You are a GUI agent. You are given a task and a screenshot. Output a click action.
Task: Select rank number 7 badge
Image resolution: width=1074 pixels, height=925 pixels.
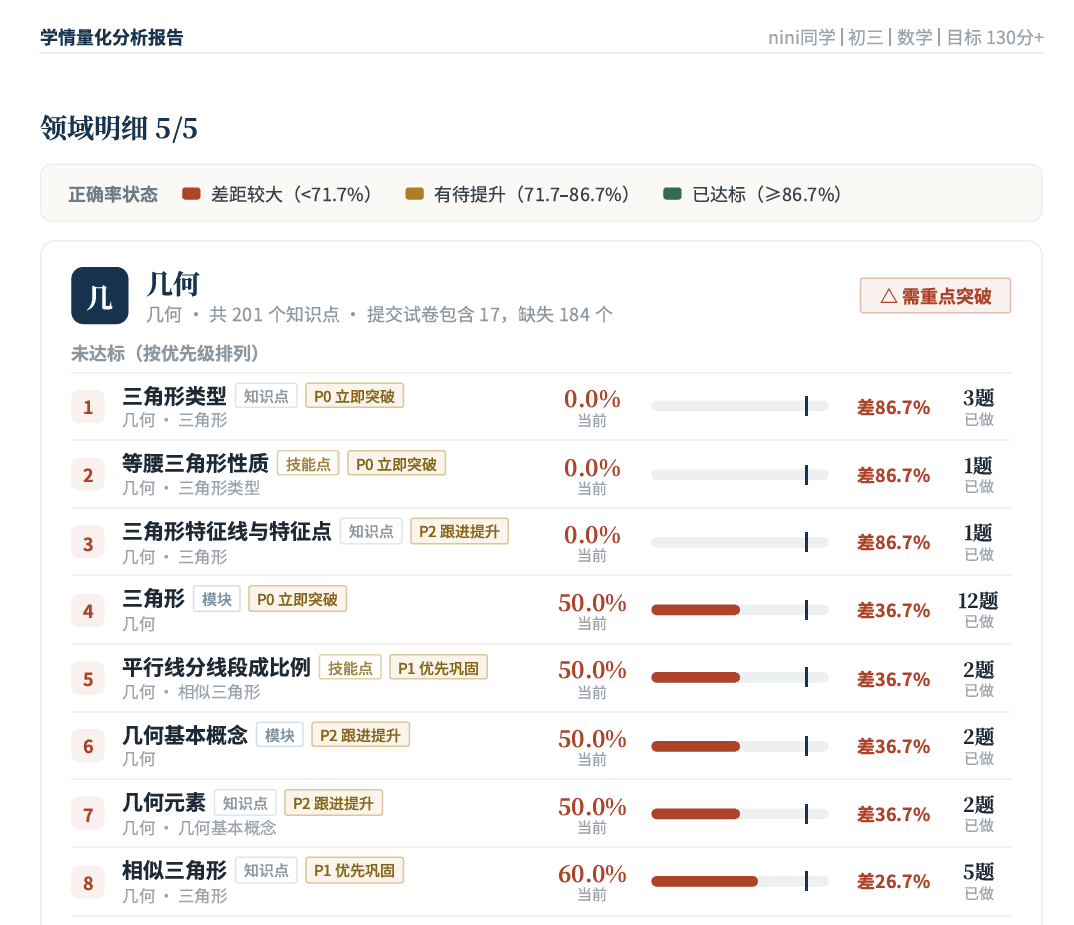[88, 815]
